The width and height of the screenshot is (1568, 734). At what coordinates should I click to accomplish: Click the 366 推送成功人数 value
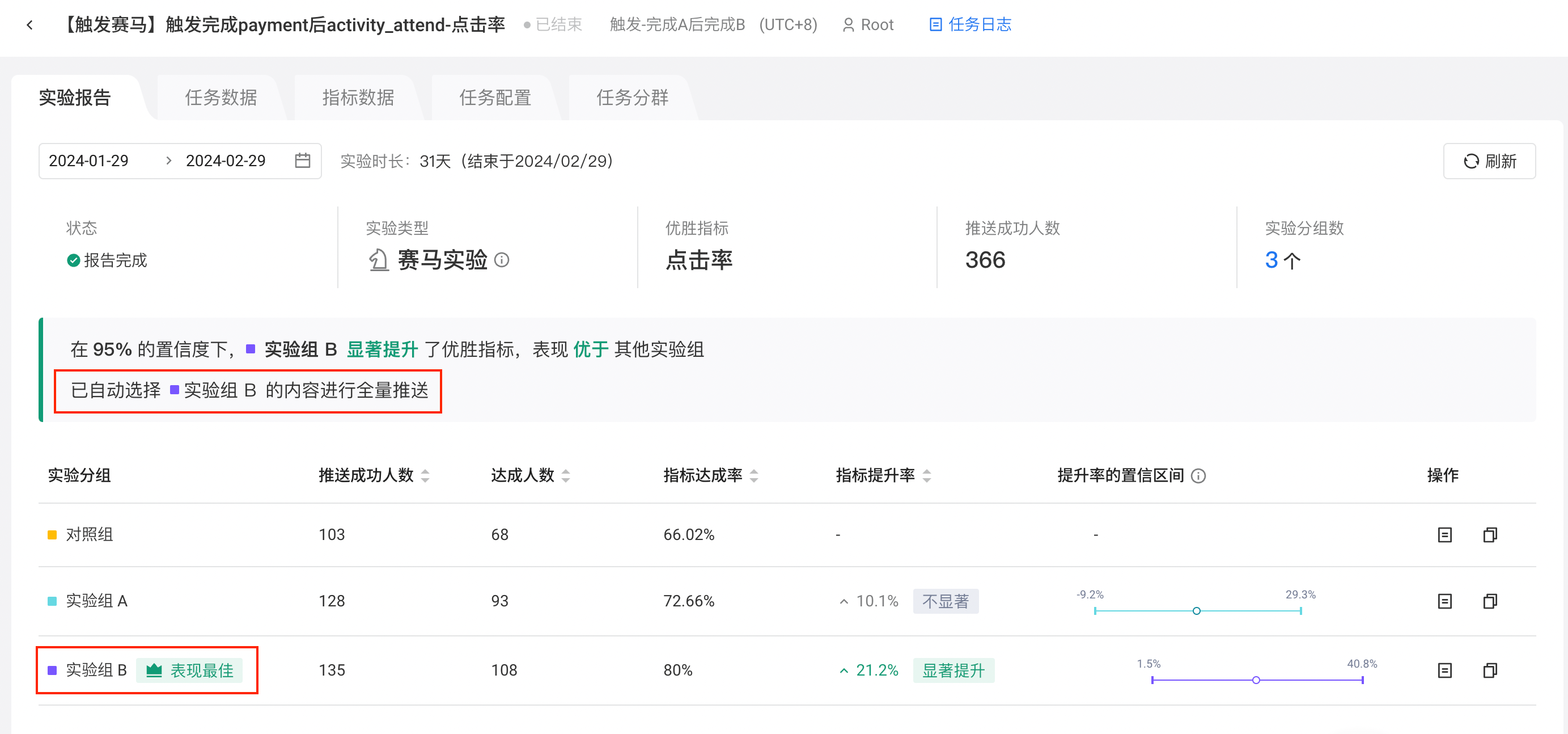(985, 260)
